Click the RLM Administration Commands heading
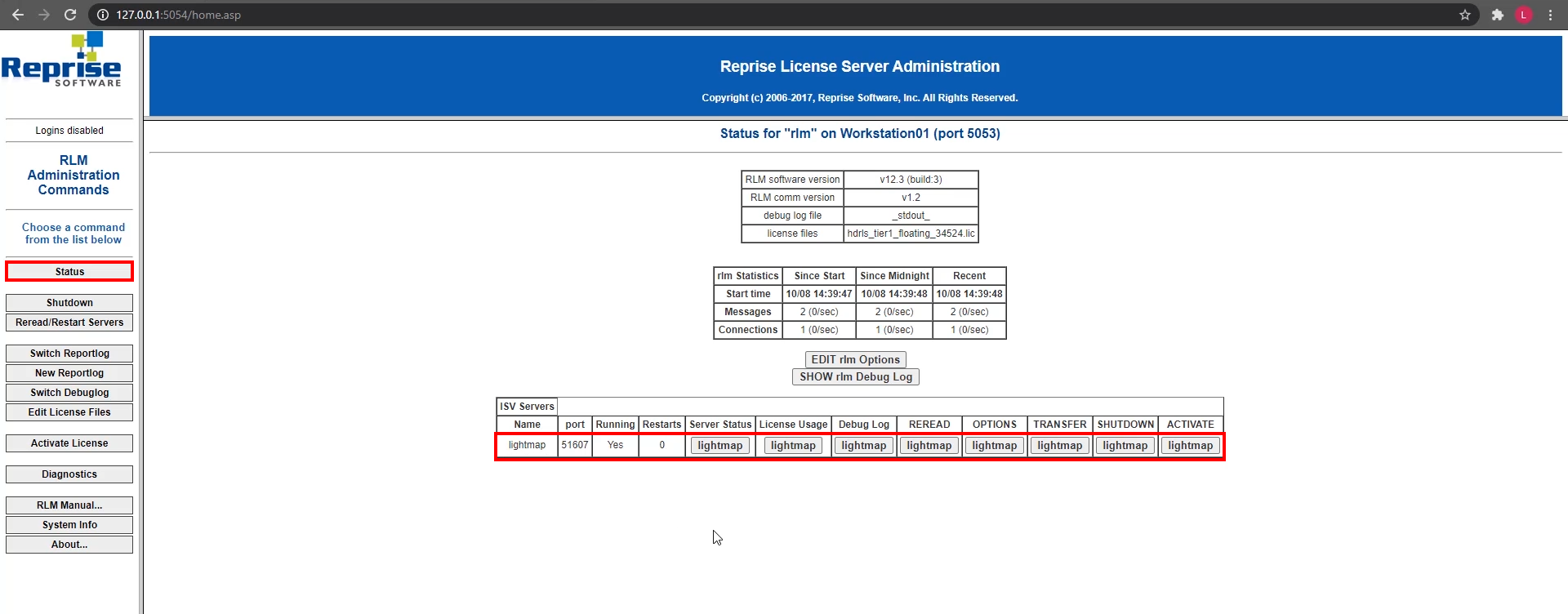The height and width of the screenshot is (614, 1568). 73,175
